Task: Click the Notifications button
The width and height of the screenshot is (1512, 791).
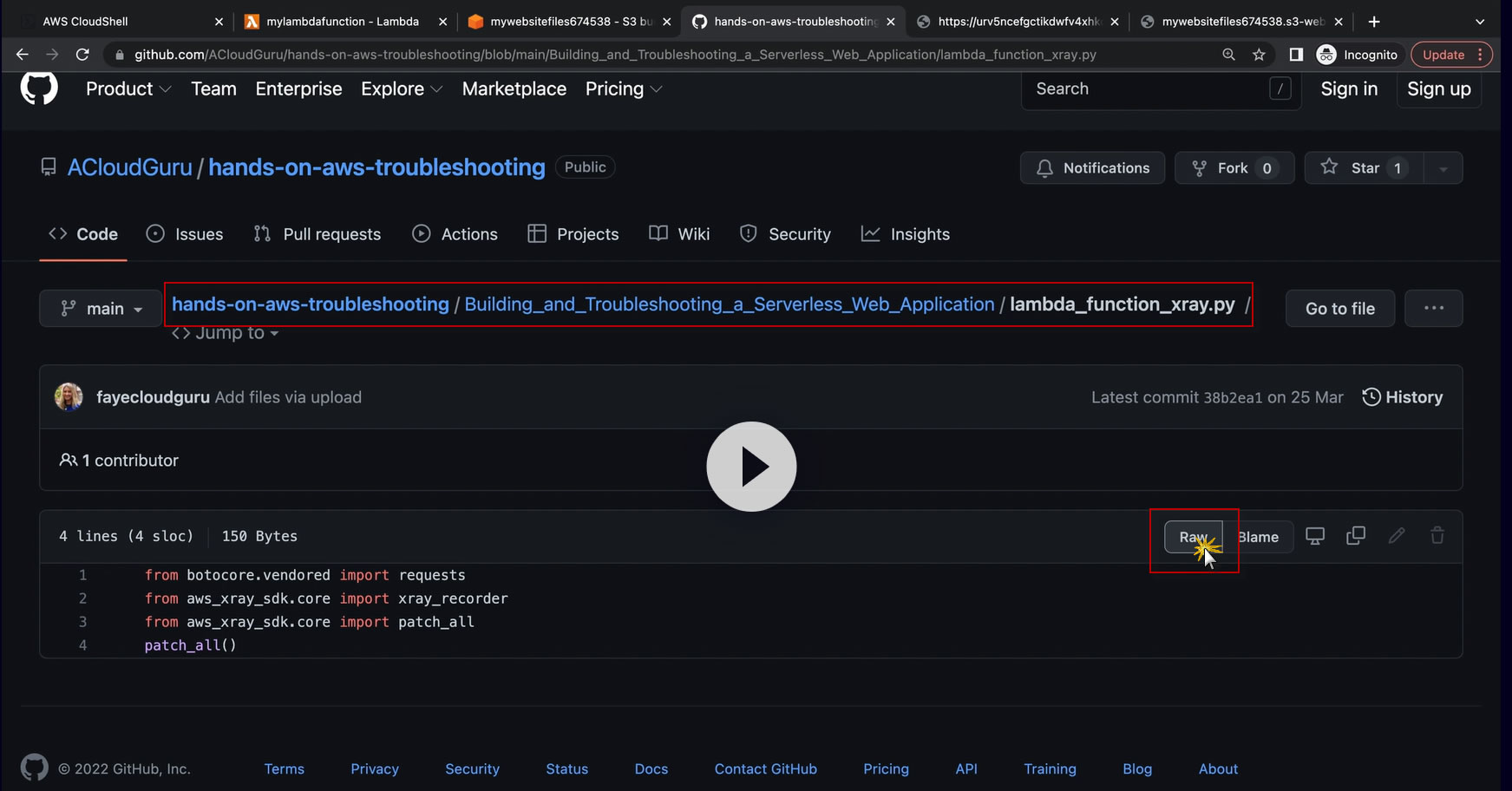Action: coord(1093,168)
